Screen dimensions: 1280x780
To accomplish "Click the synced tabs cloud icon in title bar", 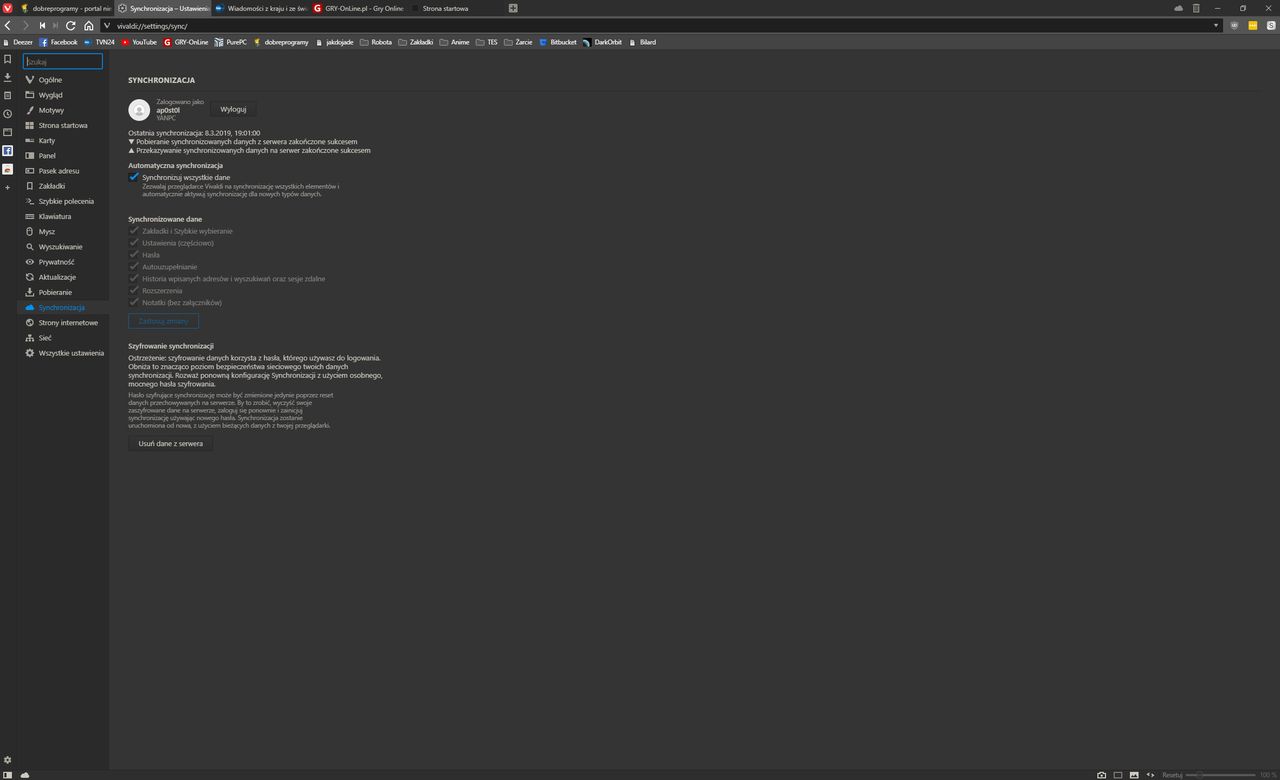I will 1178,8.
